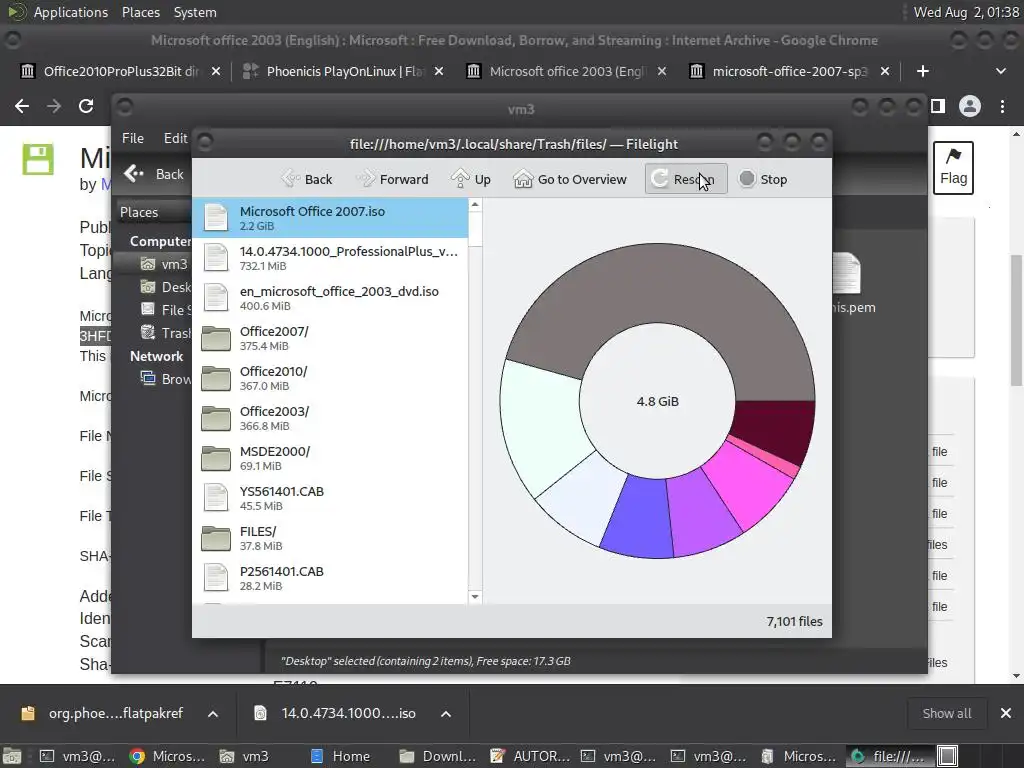This screenshot has height=768, width=1024.
Task: Click show desktop icon in taskbar
Action: [x=12, y=756]
